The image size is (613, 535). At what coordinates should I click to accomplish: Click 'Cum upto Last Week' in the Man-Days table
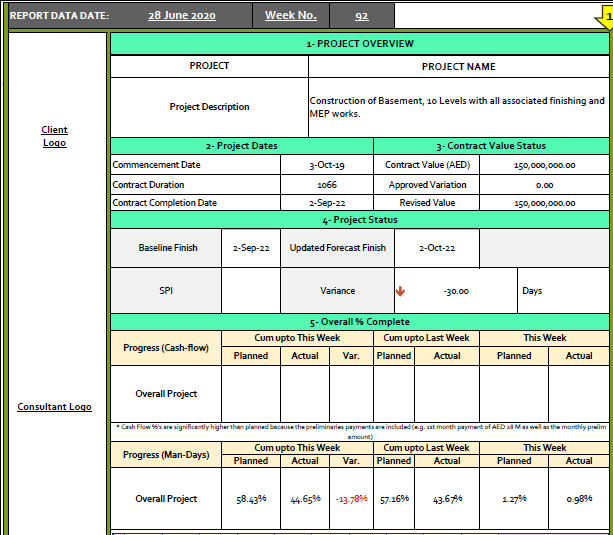[x=426, y=448]
